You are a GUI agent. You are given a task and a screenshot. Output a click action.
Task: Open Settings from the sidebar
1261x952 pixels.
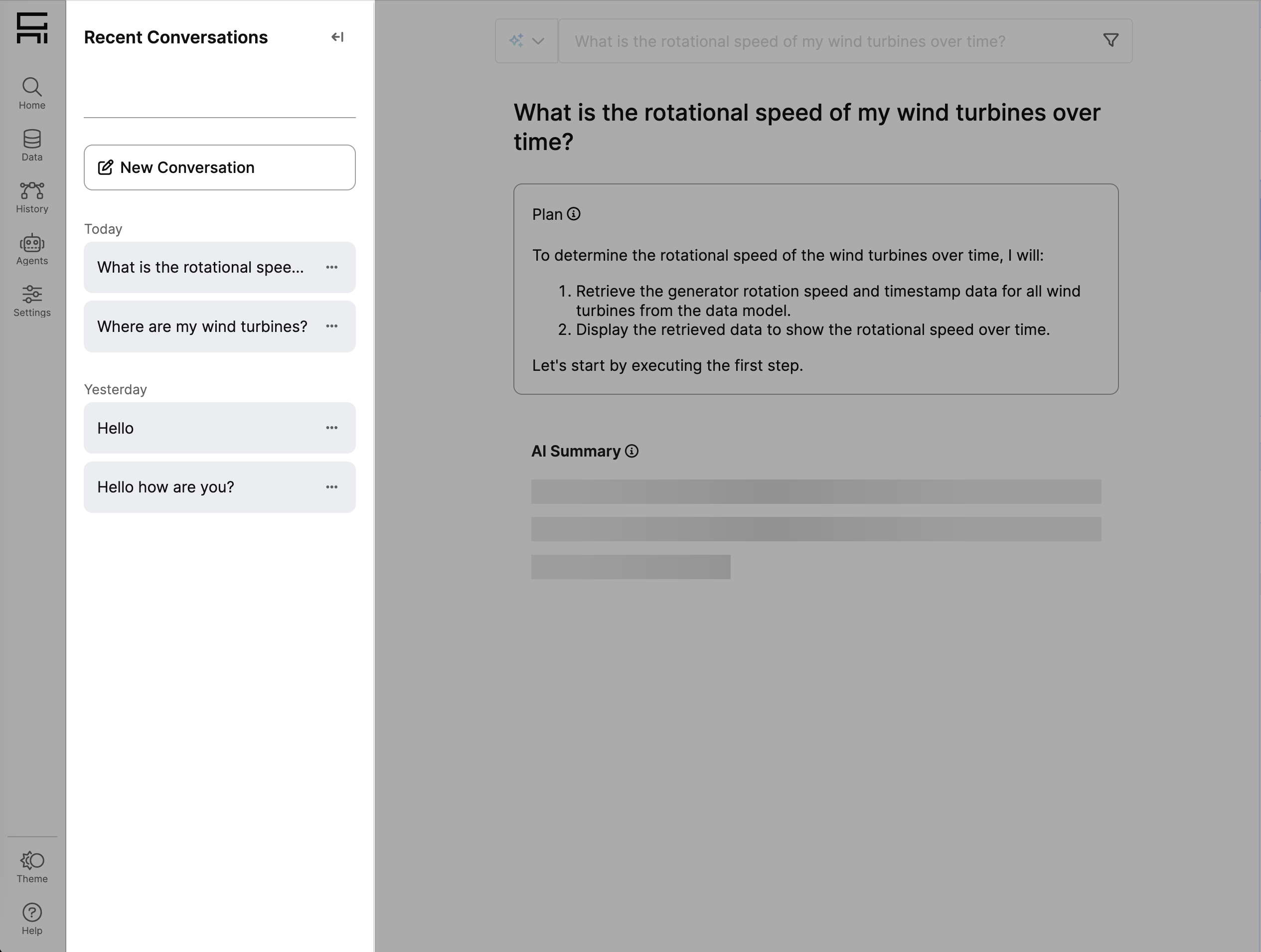click(32, 301)
